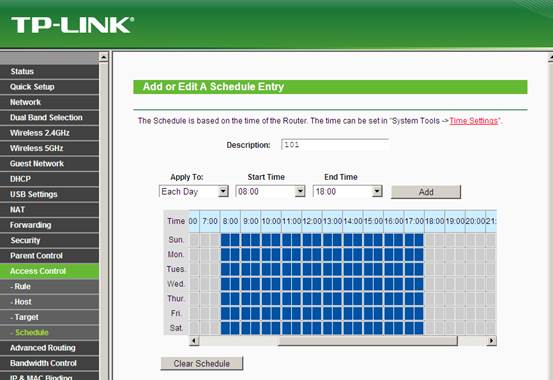
Task: Toggle the Monday 7:00 schedule cell
Action: (205, 255)
